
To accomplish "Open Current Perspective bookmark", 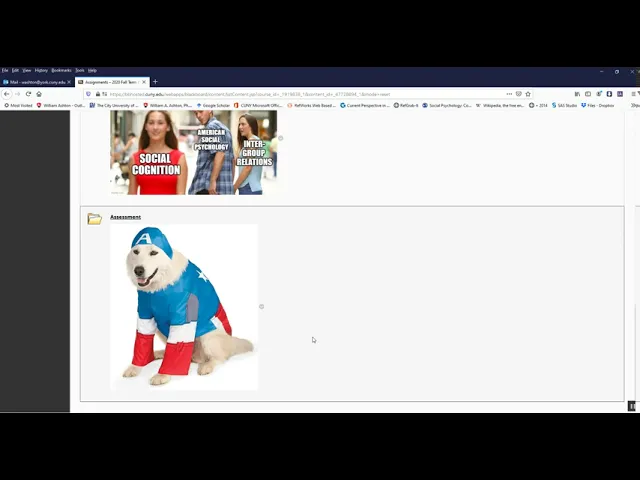I will 365,105.
